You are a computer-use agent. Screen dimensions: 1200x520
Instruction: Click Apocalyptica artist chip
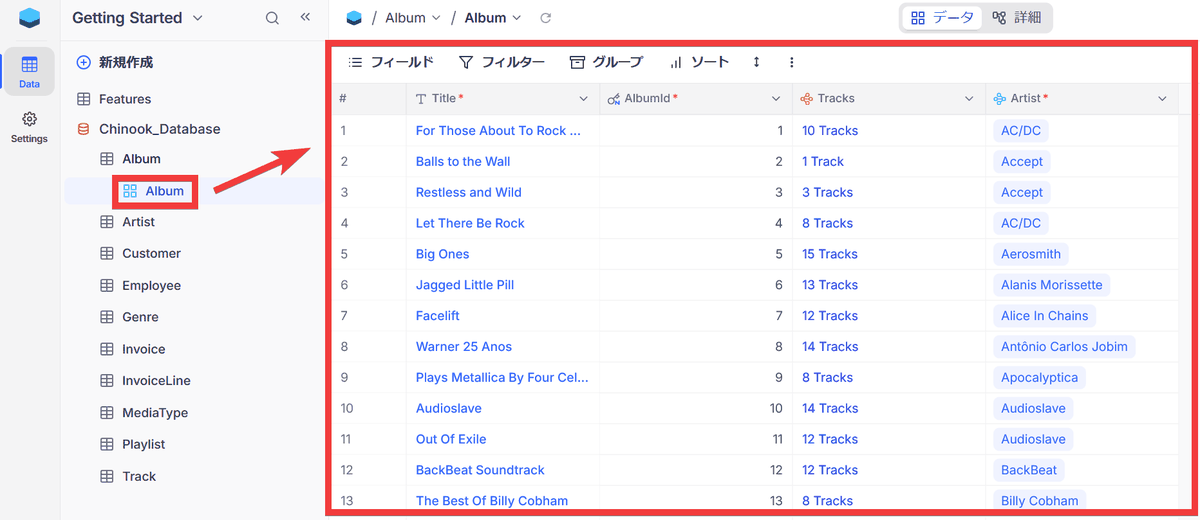[1040, 378]
